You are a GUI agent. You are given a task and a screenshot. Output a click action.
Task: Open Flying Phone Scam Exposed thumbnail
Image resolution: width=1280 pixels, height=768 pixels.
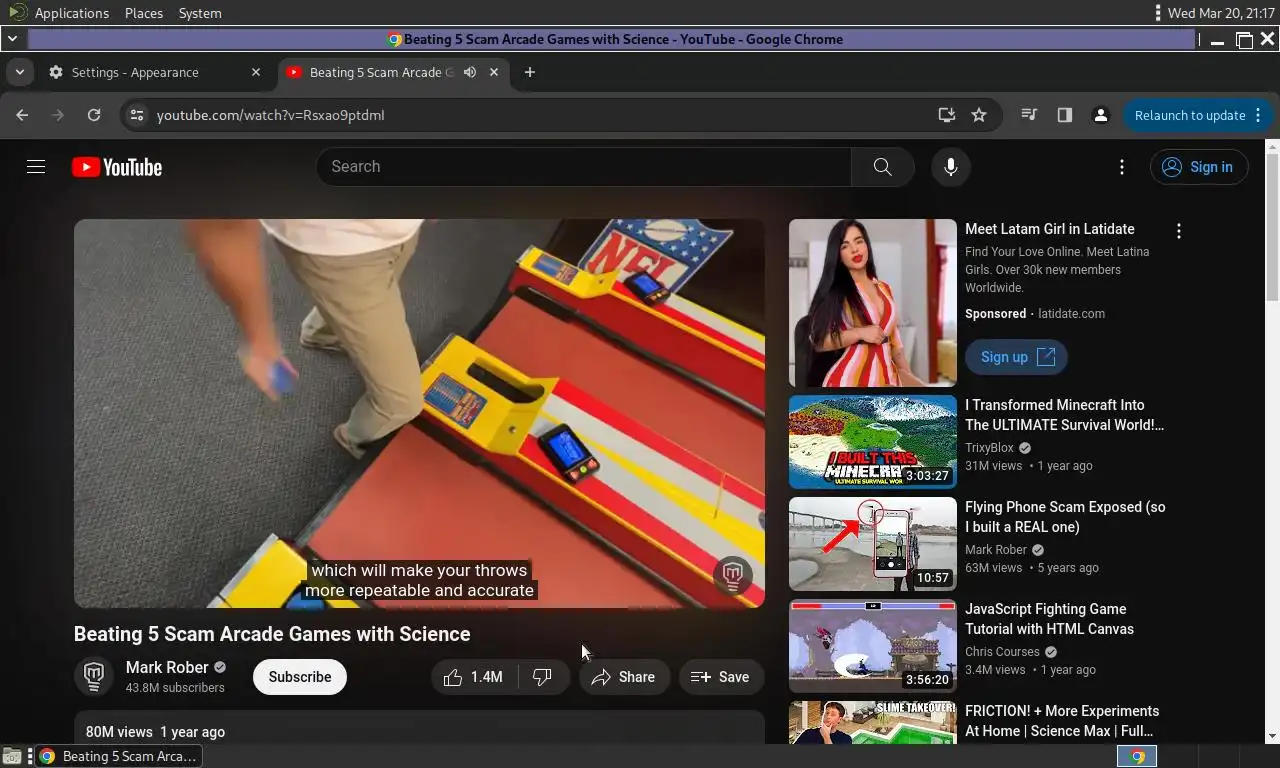click(872, 544)
